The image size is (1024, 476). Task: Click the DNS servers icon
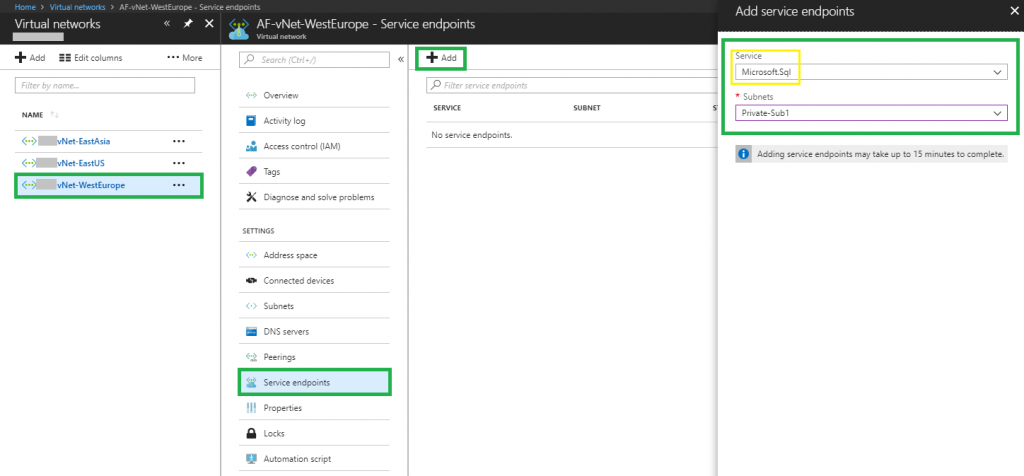pyautogui.click(x=251, y=332)
